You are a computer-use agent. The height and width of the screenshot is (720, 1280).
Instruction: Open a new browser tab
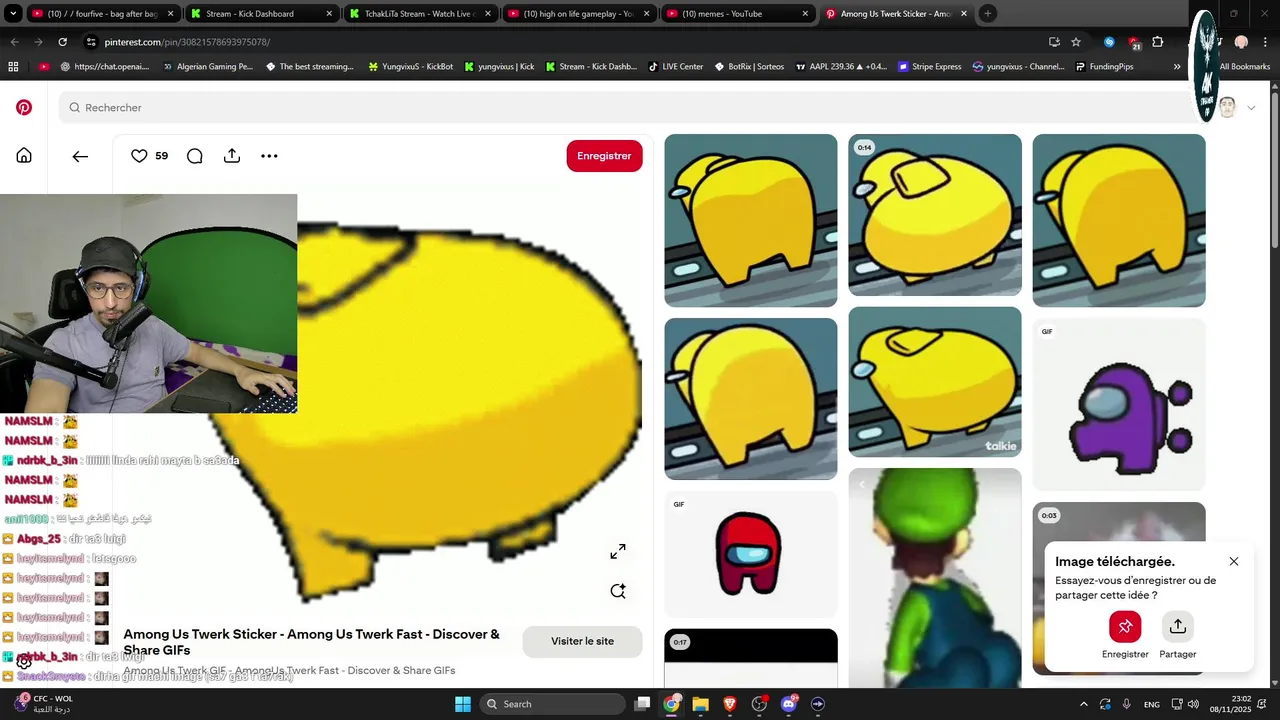click(988, 14)
